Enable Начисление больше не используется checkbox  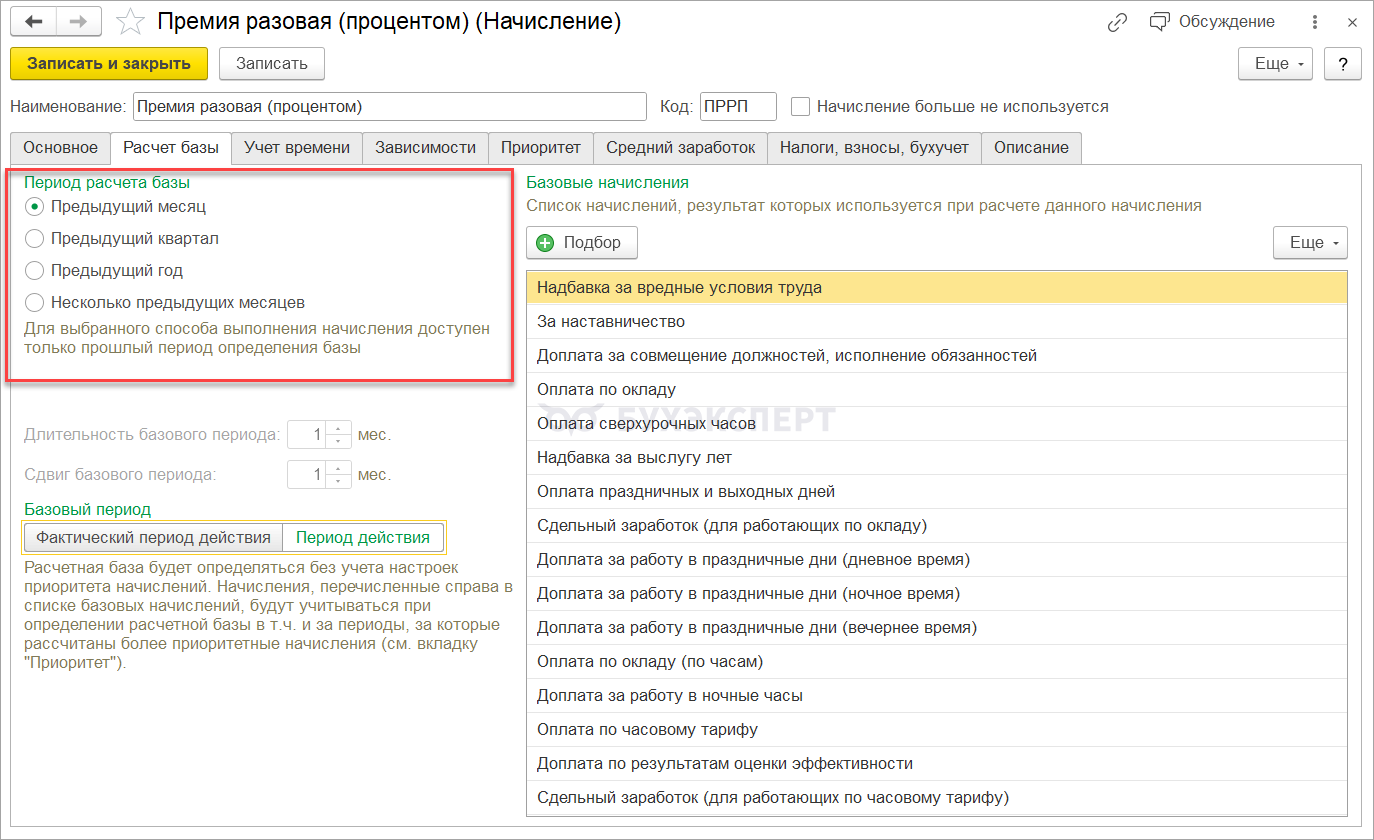[800, 106]
